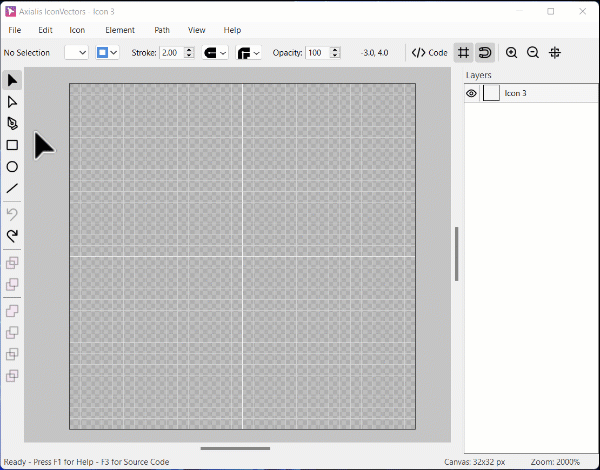Click the Redo arrow icon
Screen dimensions: 600x470
pyautogui.click(x=12, y=236)
